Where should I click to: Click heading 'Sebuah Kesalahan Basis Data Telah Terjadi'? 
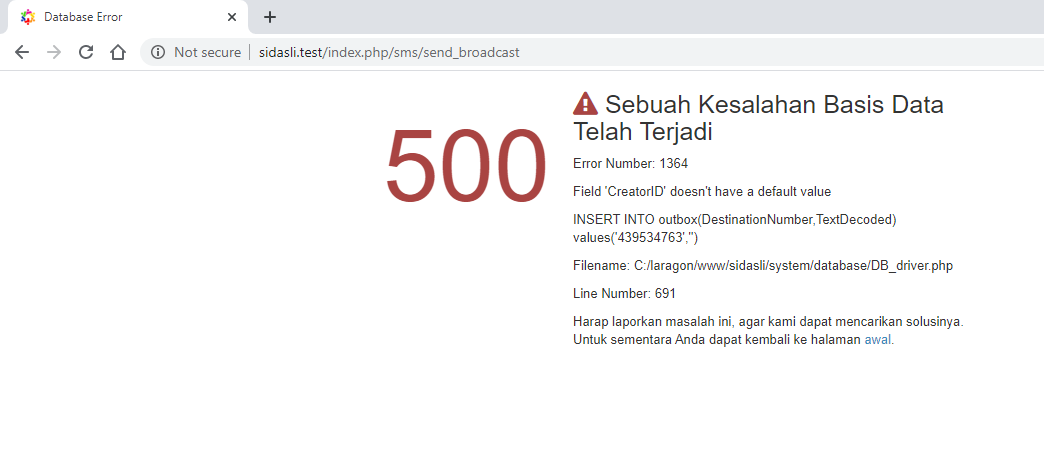(x=758, y=118)
